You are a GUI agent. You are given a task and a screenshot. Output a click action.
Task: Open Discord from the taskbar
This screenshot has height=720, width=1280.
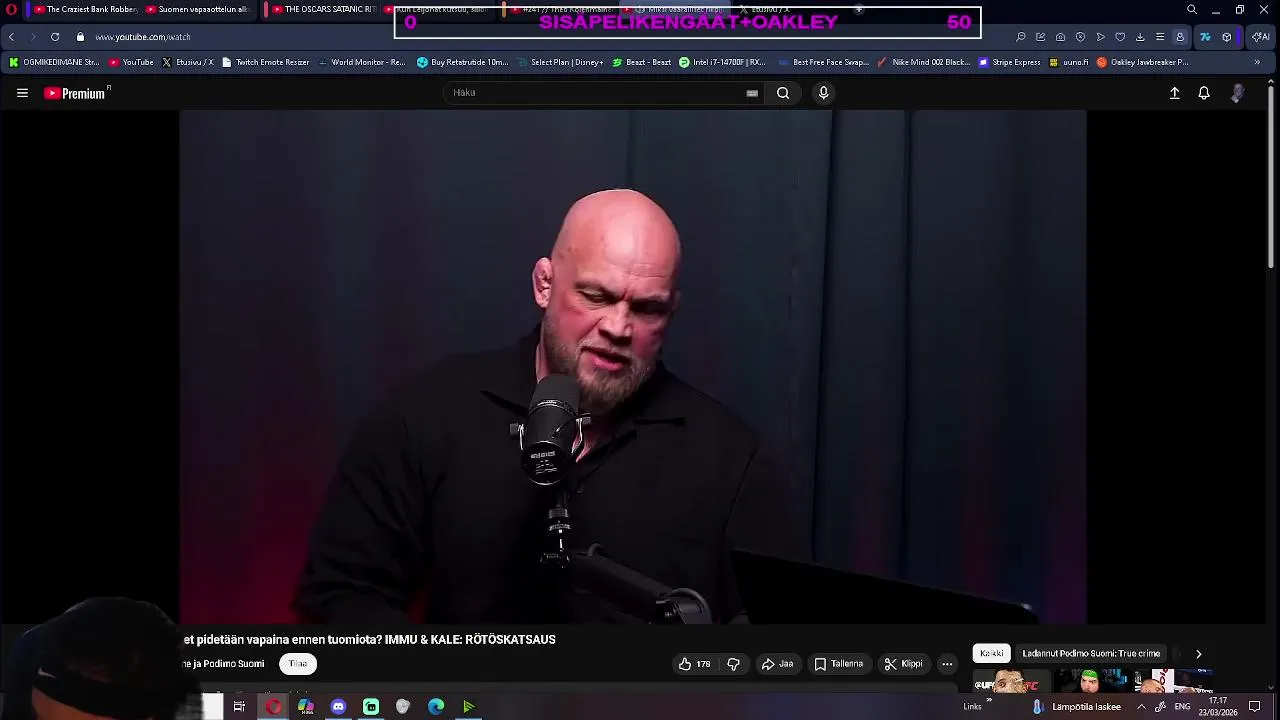tap(338, 707)
